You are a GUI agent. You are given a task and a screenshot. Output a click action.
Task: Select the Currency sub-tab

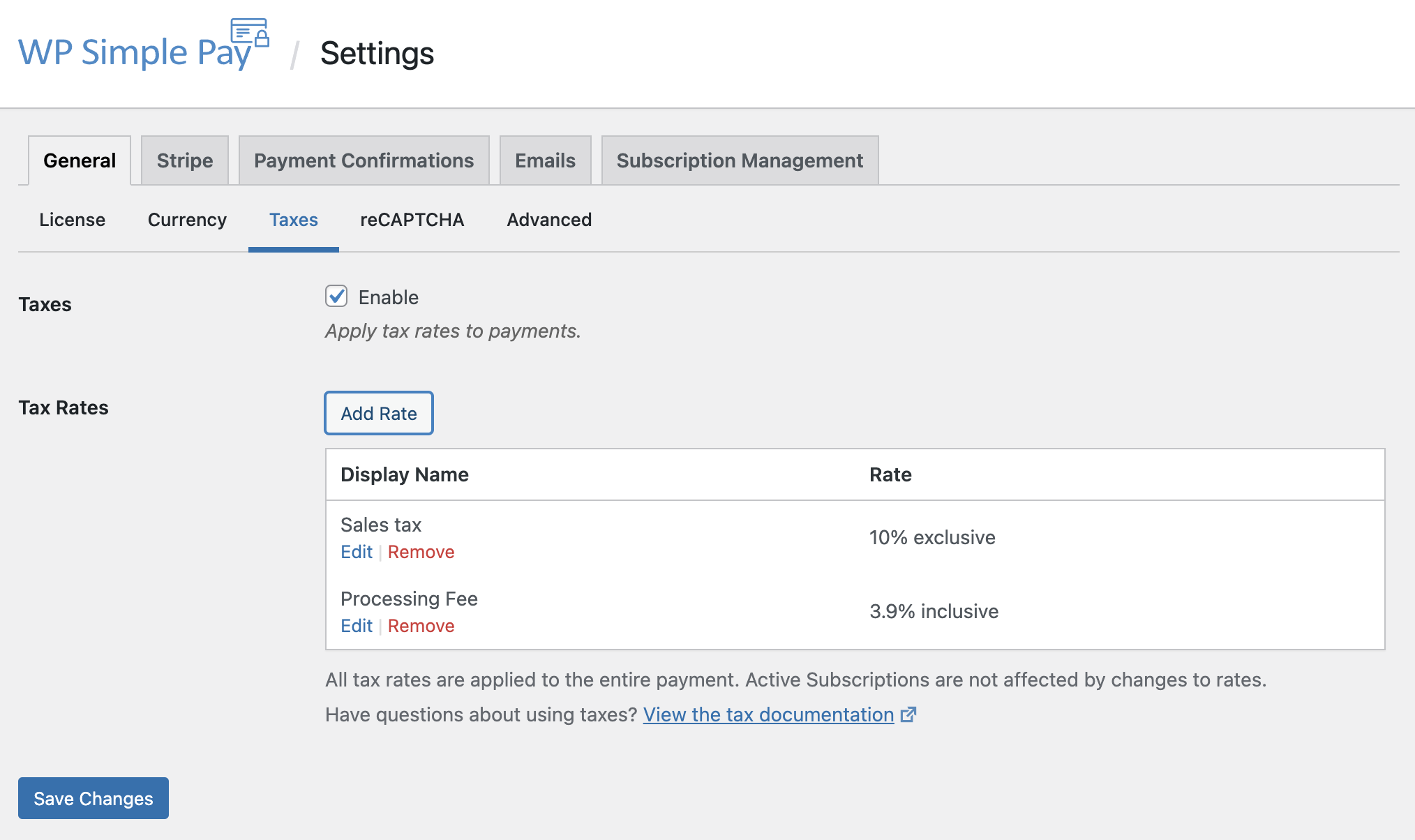pyautogui.click(x=187, y=220)
